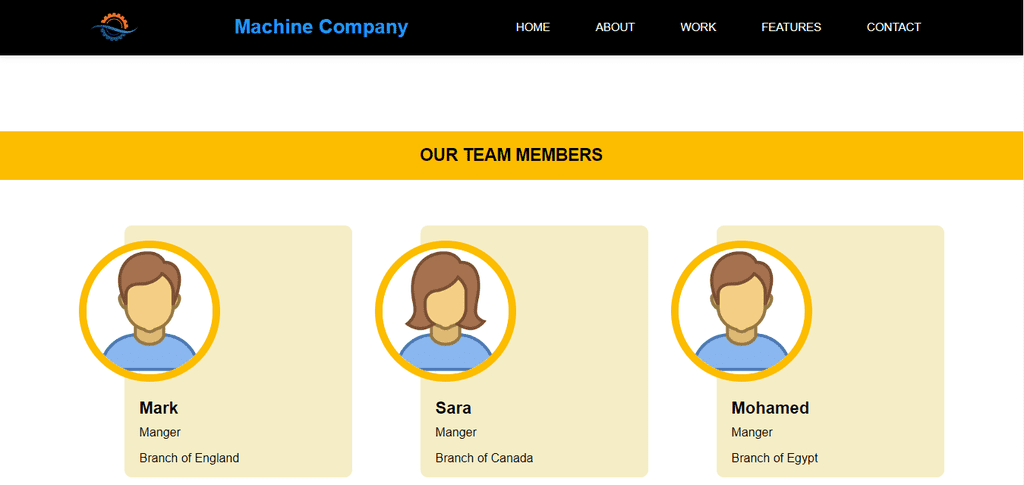Click Sara's avatar picture
Image resolution: width=1024 pixels, height=485 pixels.
(x=445, y=311)
